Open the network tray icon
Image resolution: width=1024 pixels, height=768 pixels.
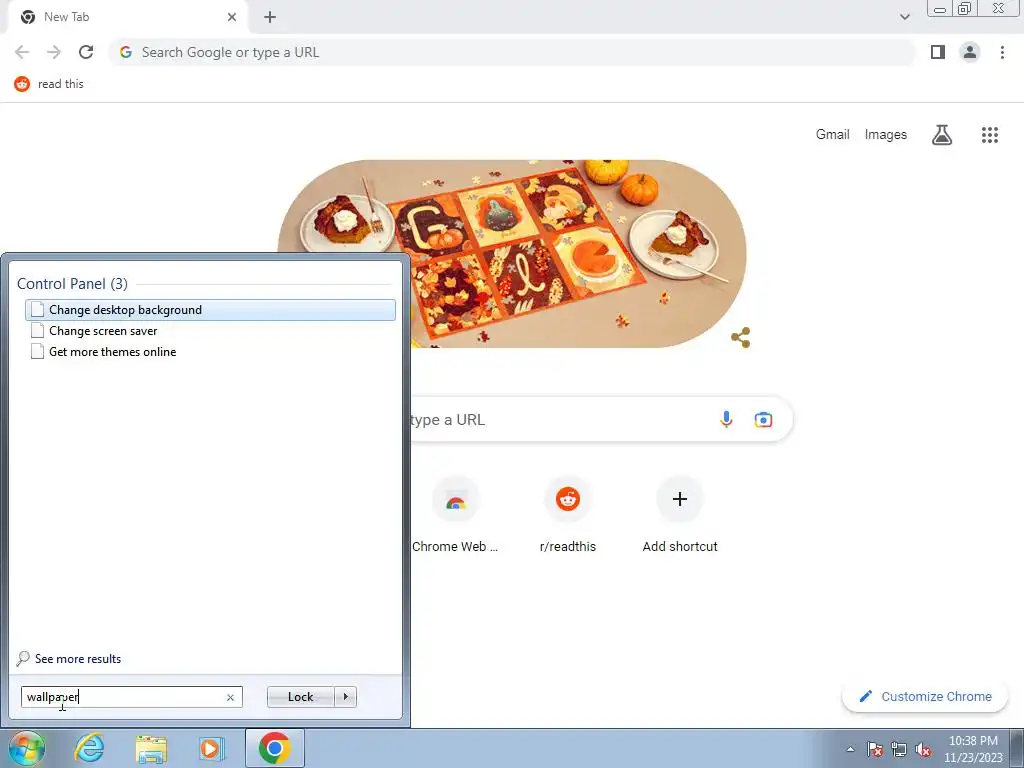(x=899, y=749)
